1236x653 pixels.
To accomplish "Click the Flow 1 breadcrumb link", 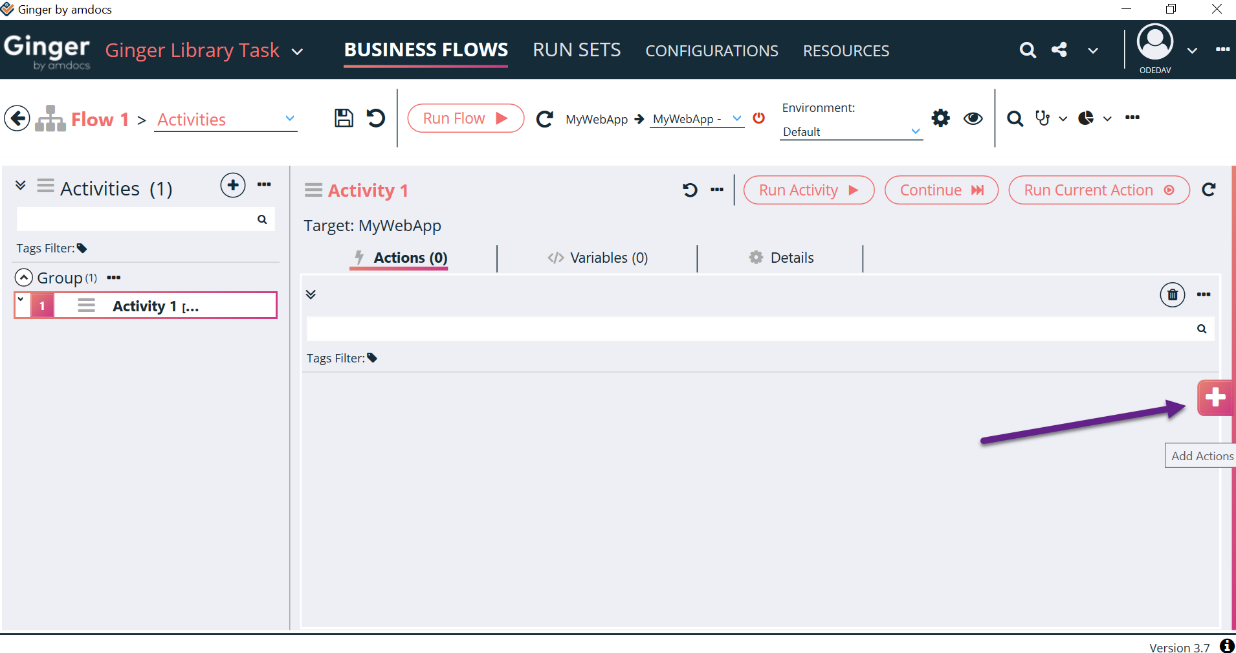I will pyautogui.click(x=100, y=119).
